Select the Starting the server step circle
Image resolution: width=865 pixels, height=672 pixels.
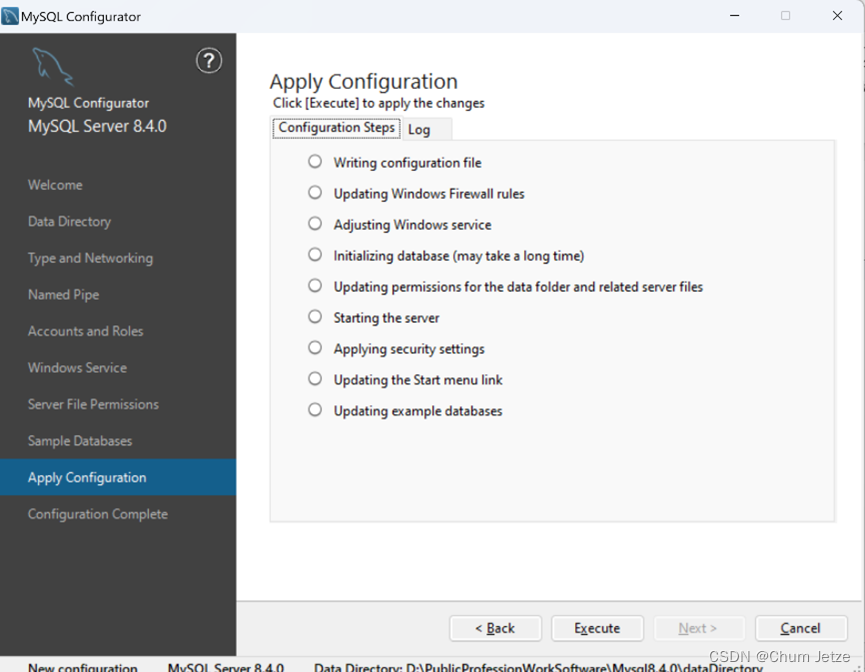314,318
